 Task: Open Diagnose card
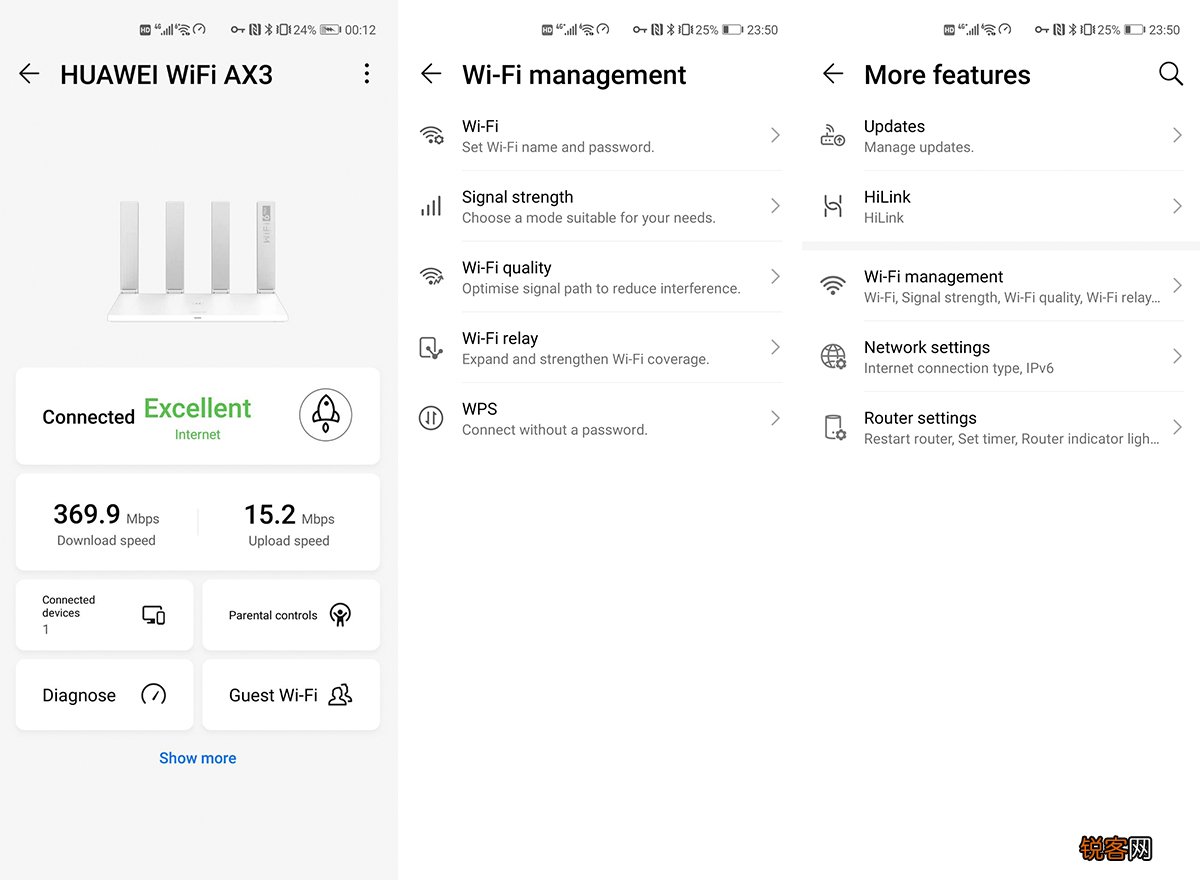pyautogui.click(x=104, y=694)
